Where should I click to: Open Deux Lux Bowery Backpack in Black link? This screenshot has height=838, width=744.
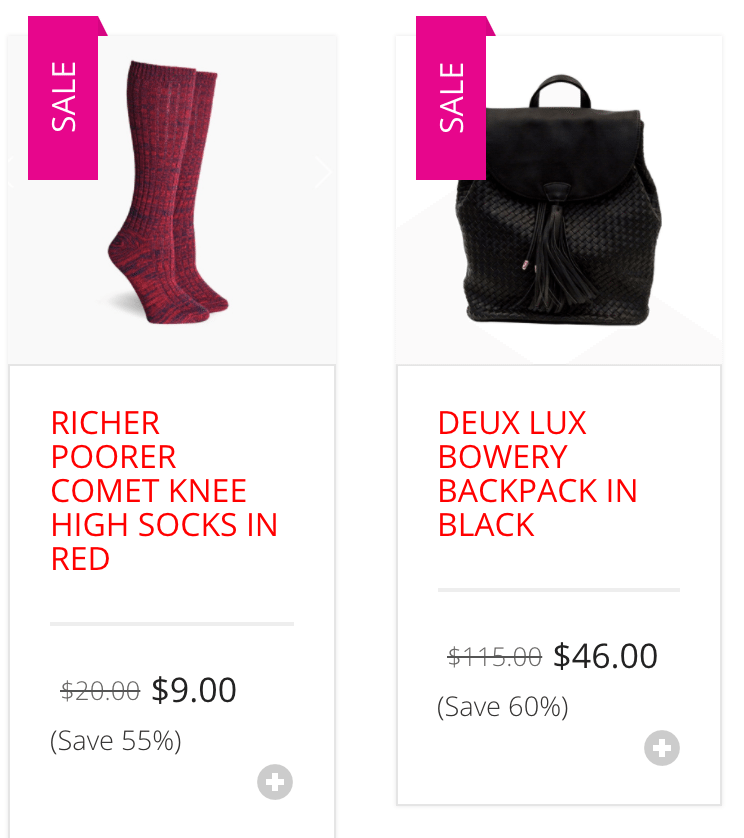click(537, 474)
